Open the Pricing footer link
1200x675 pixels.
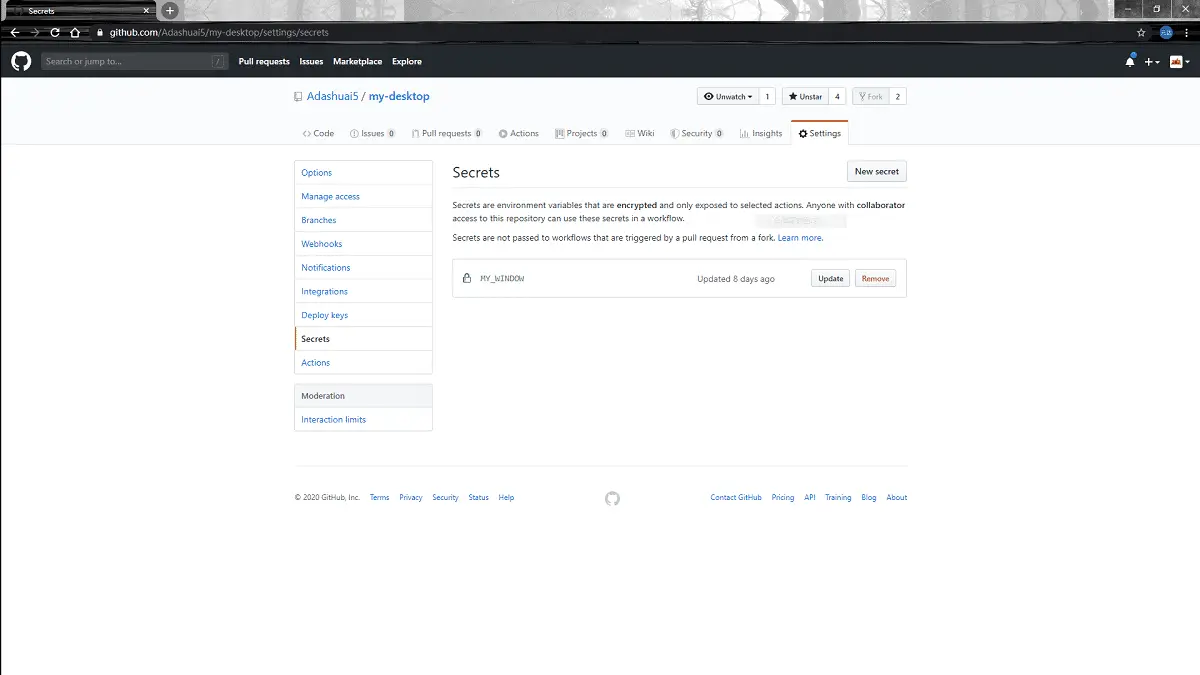pos(783,498)
